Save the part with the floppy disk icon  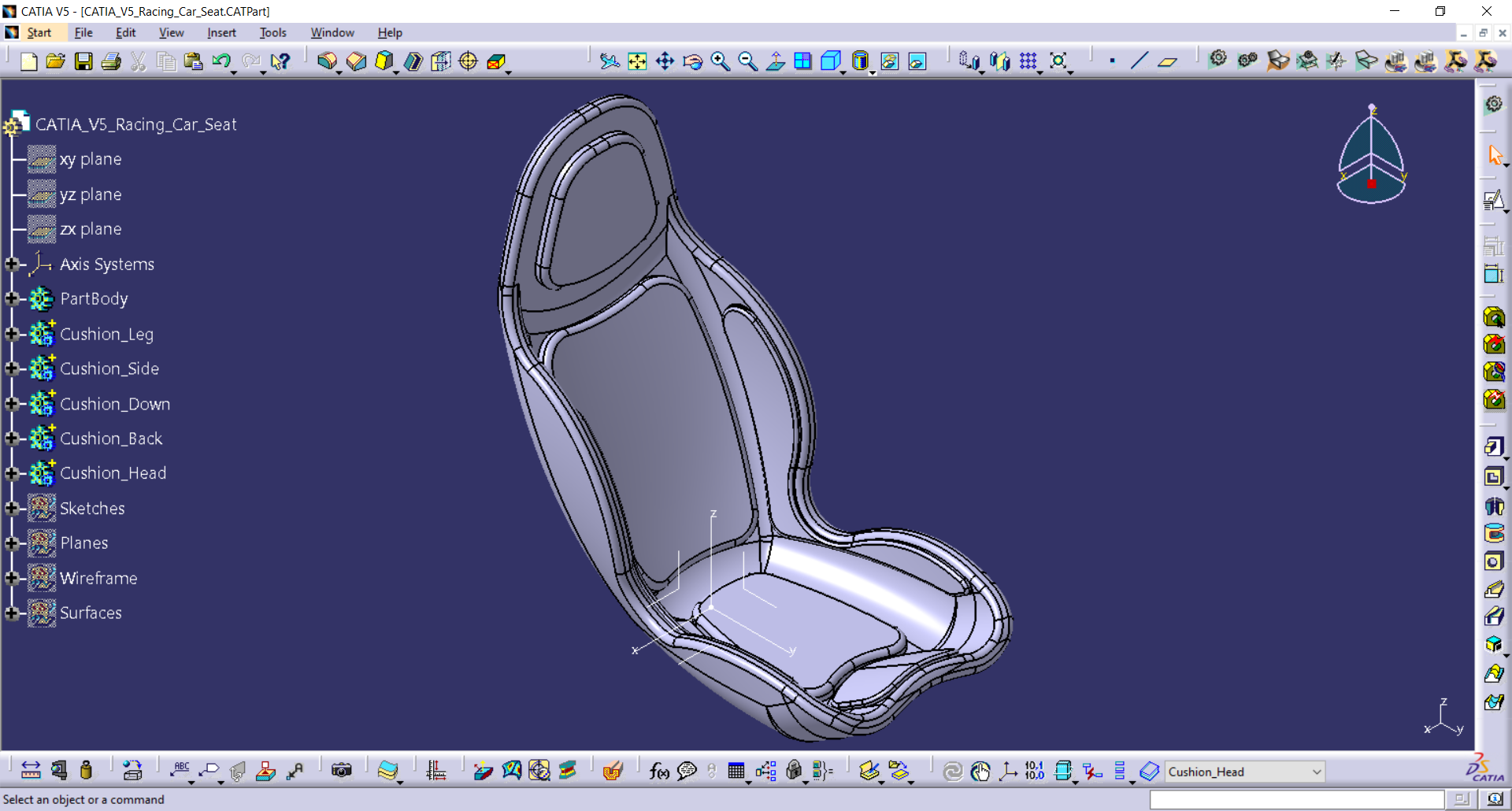[83, 61]
